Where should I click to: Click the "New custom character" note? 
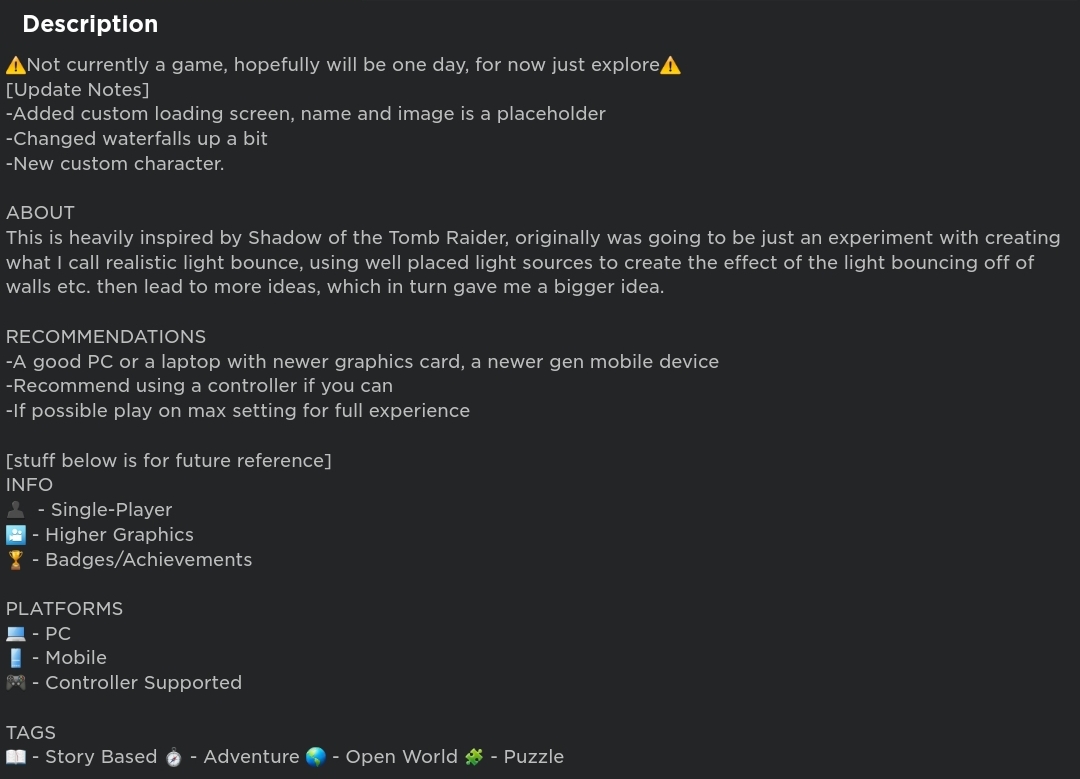click(115, 164)
